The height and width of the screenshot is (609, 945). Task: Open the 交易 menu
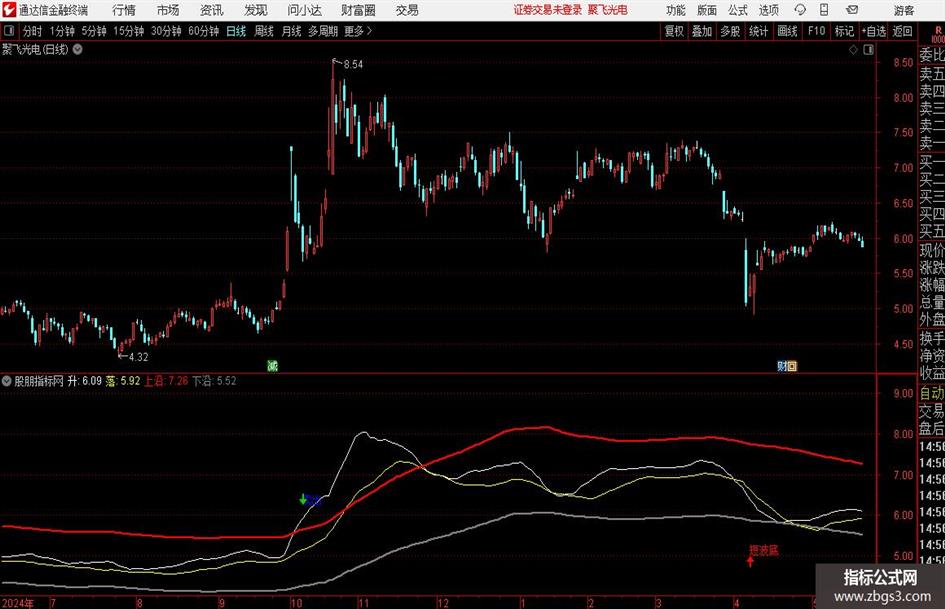(x=407, y=10)
